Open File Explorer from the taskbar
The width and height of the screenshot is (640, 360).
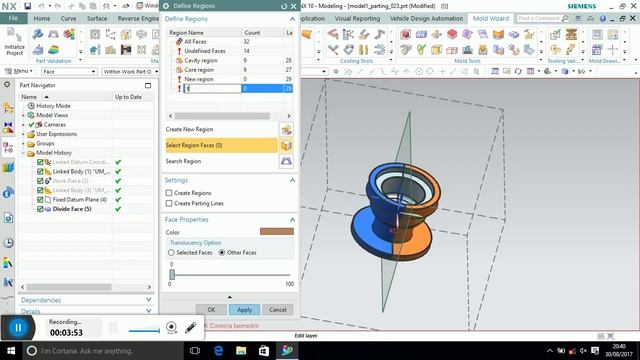[x=241, y=351]
